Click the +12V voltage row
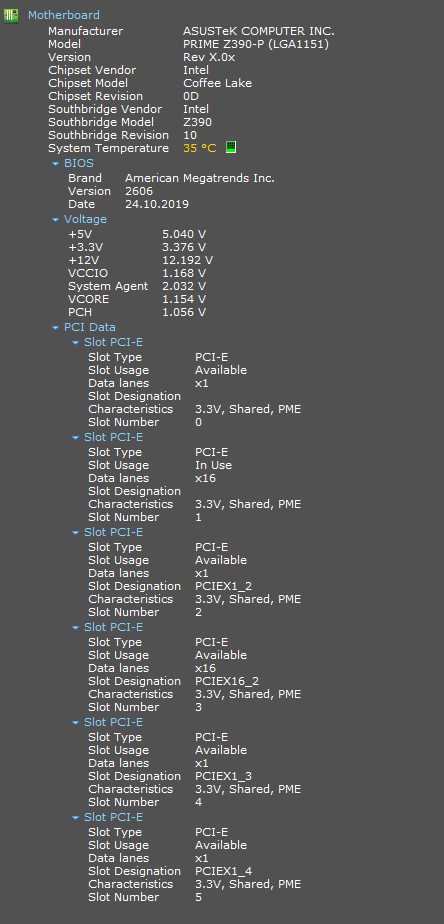The height and width of the screenshot is (924, 444). click(140, 260)
